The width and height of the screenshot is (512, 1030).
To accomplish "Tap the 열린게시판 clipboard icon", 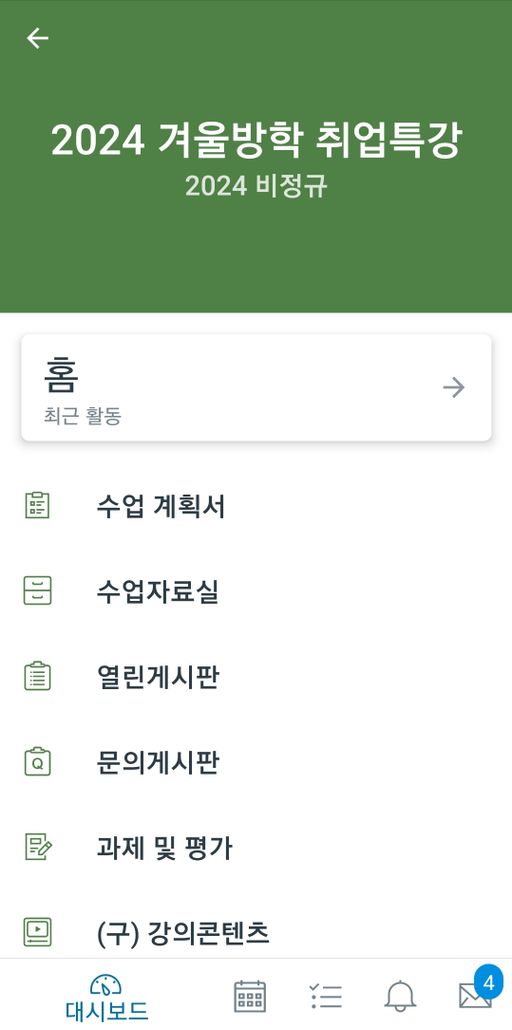I will 37,676.
